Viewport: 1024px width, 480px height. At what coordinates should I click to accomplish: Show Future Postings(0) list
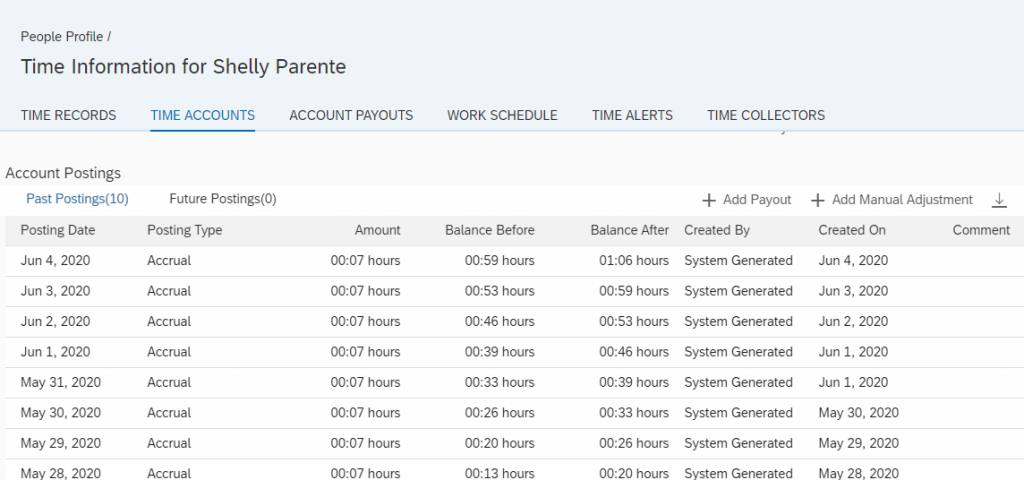(223, 199)
